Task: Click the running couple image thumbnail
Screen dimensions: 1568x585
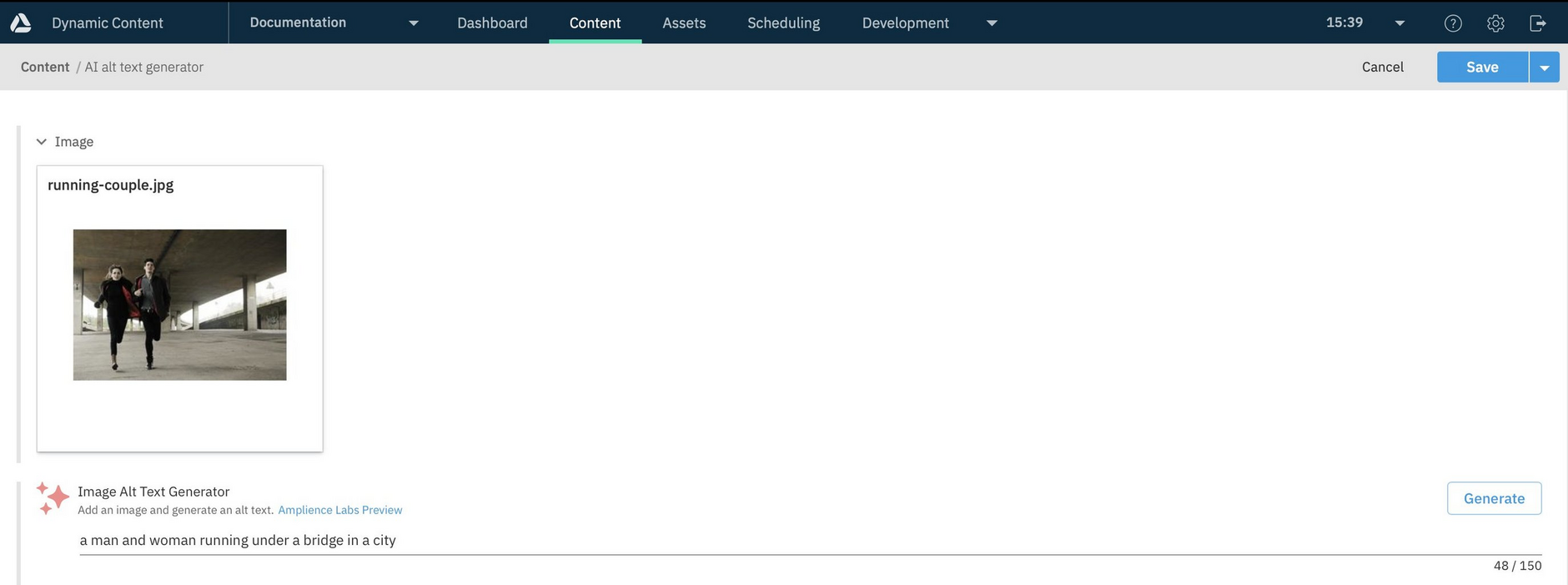Action: pyautogui.click(x=179, y=305)
